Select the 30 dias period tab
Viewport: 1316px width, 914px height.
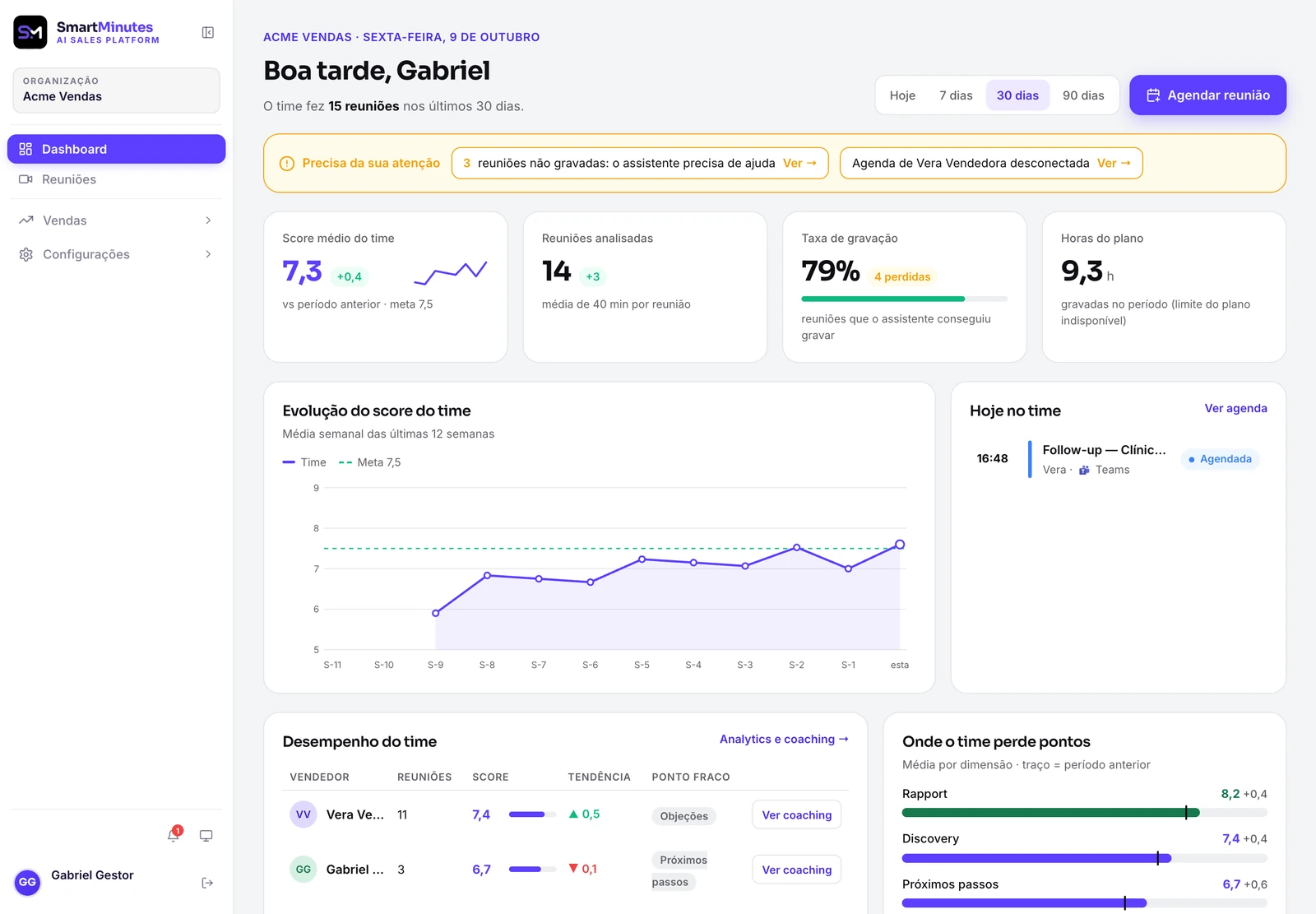tap(1017, 95)
